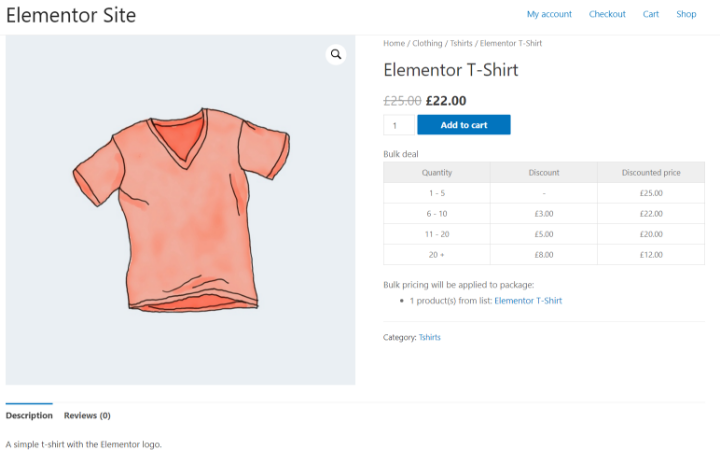This screenshot has width=720, height=462.
Task: Open the My account menu link
Action: point(549,14)
